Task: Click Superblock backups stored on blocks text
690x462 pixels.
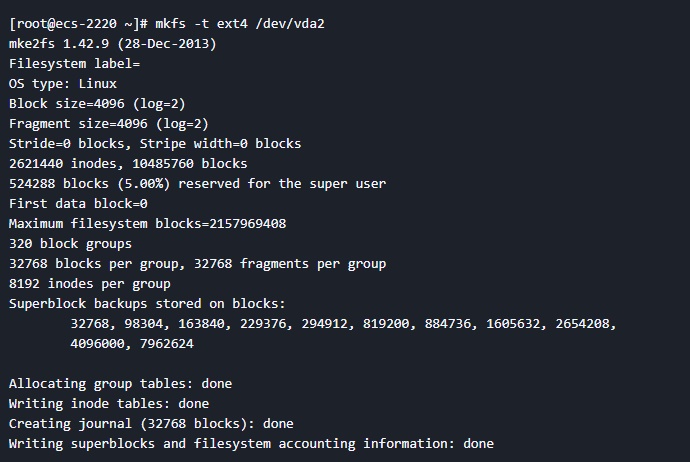Action: tap(147, 304)
